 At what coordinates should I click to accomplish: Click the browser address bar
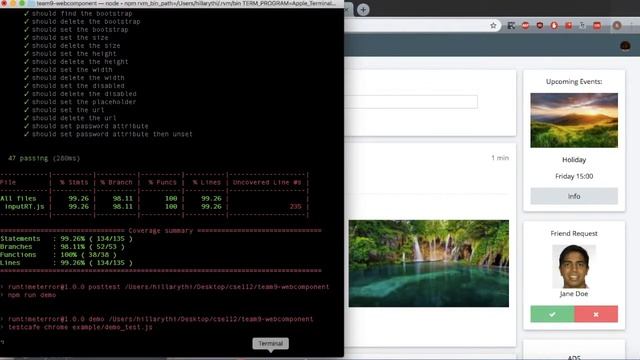click(422, 26)
